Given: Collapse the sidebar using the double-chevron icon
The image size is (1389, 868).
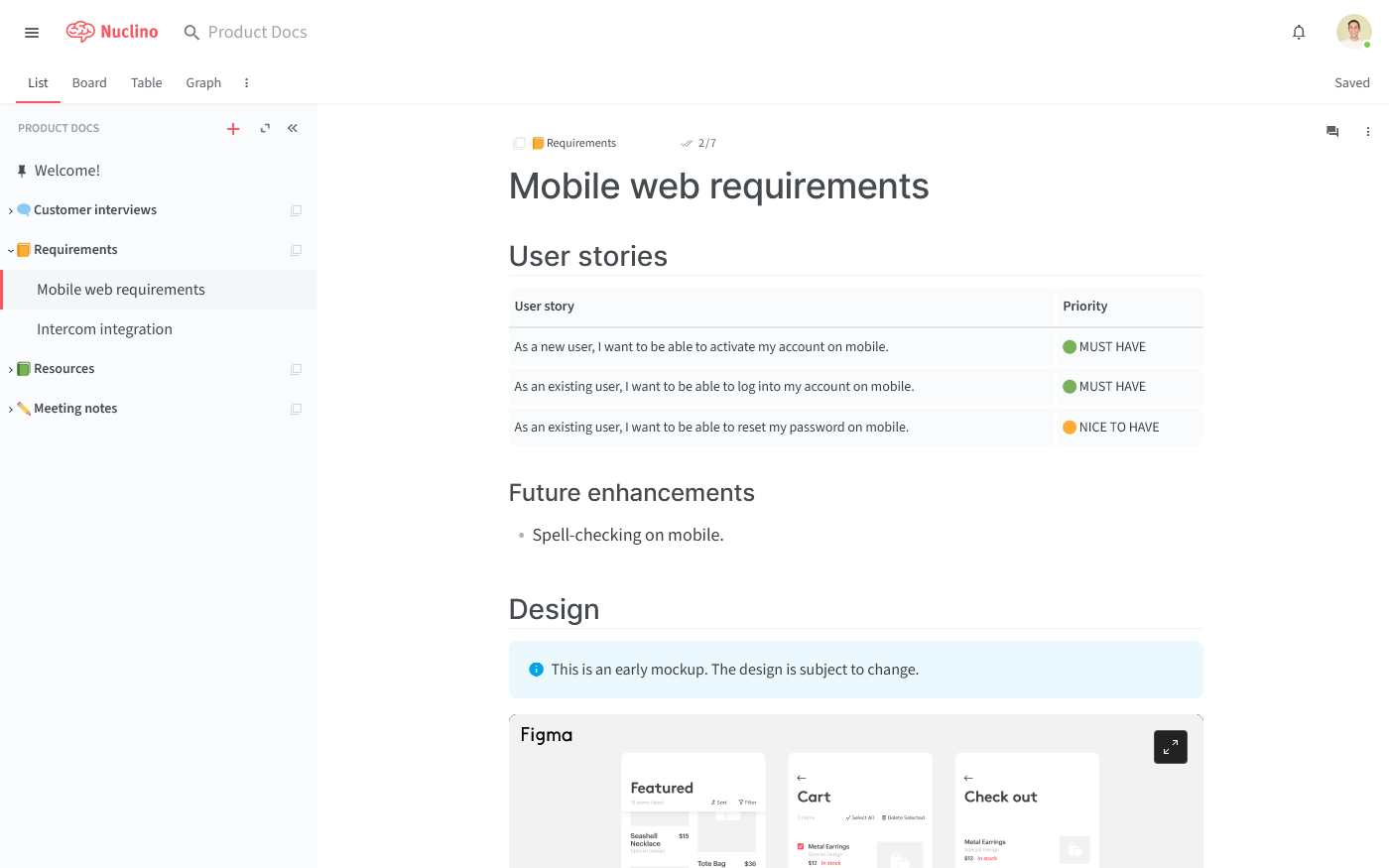Looking at the screenshot, I should [292, 128].
